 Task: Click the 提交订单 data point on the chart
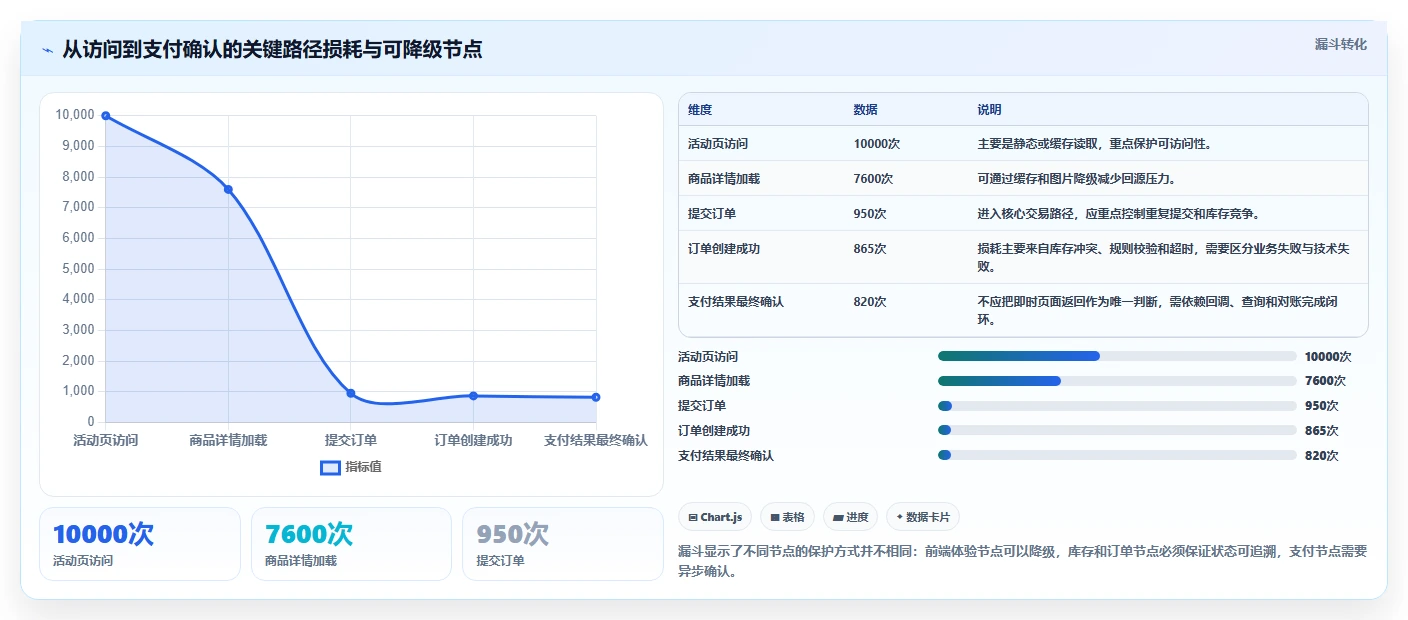tap(351, 393)
